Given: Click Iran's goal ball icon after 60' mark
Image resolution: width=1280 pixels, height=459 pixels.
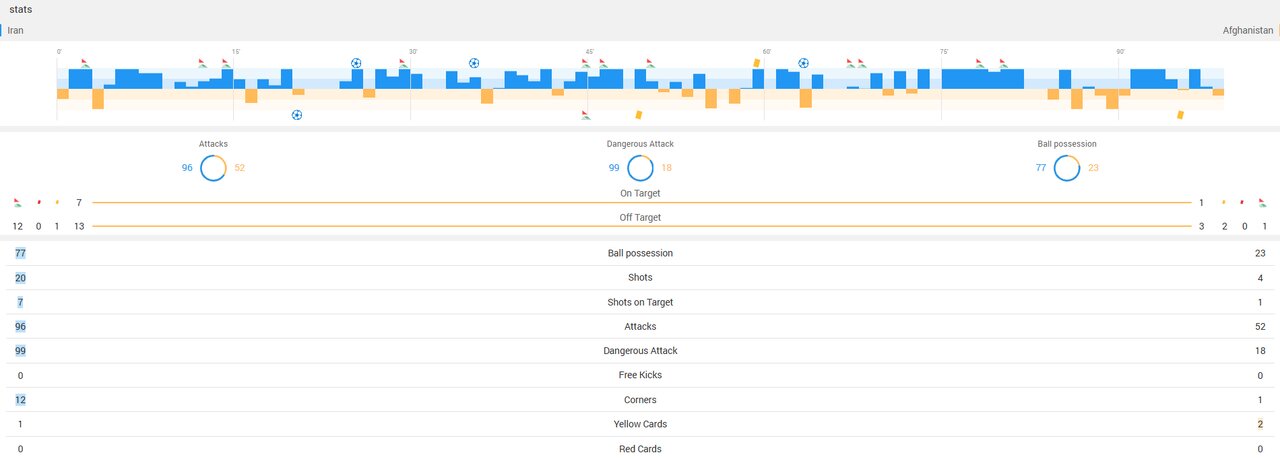Looking at the screenshot, I should tap(803, 63).
